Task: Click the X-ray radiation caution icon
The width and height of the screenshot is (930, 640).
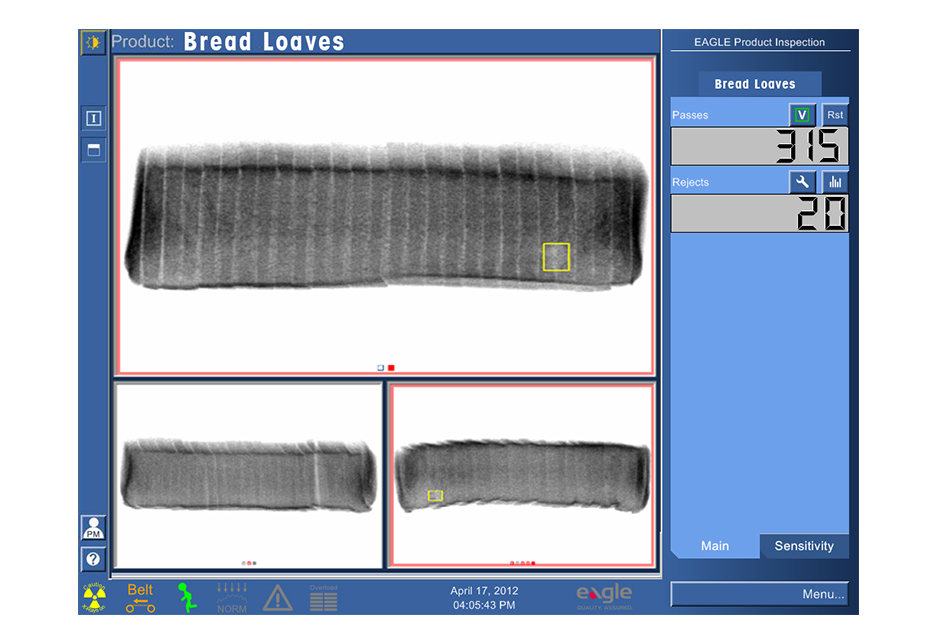Action: point(94,597)
